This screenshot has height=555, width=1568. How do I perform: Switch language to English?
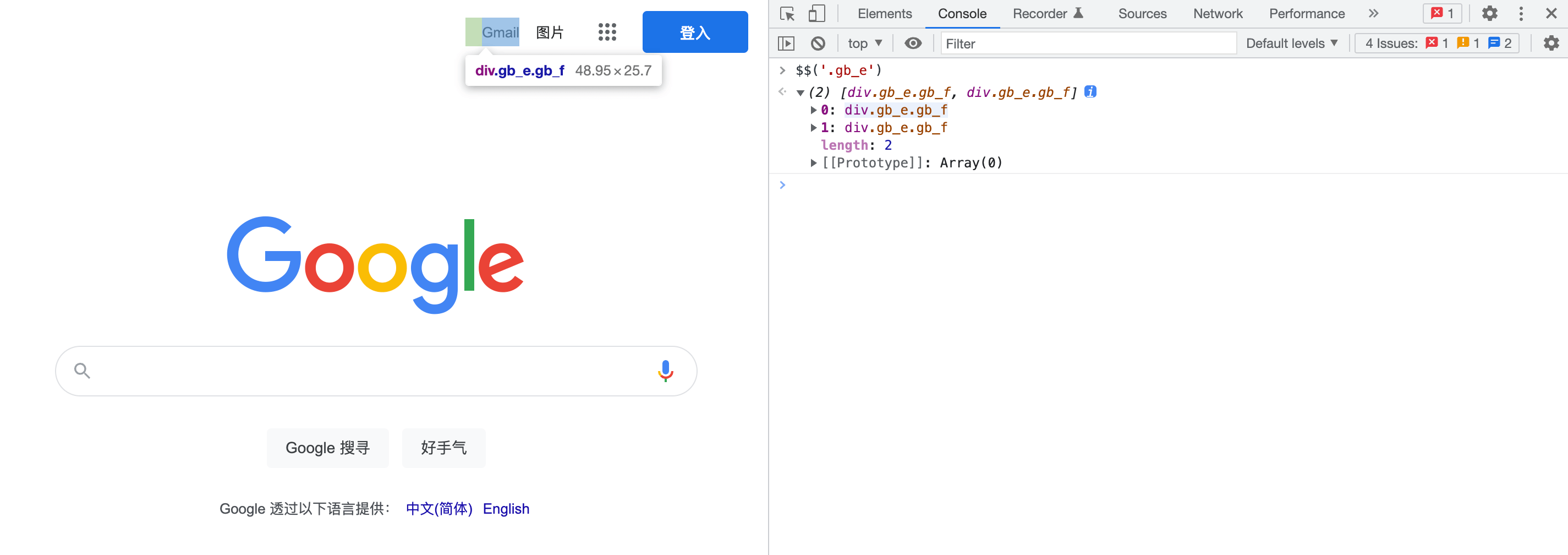pos(506,509)
